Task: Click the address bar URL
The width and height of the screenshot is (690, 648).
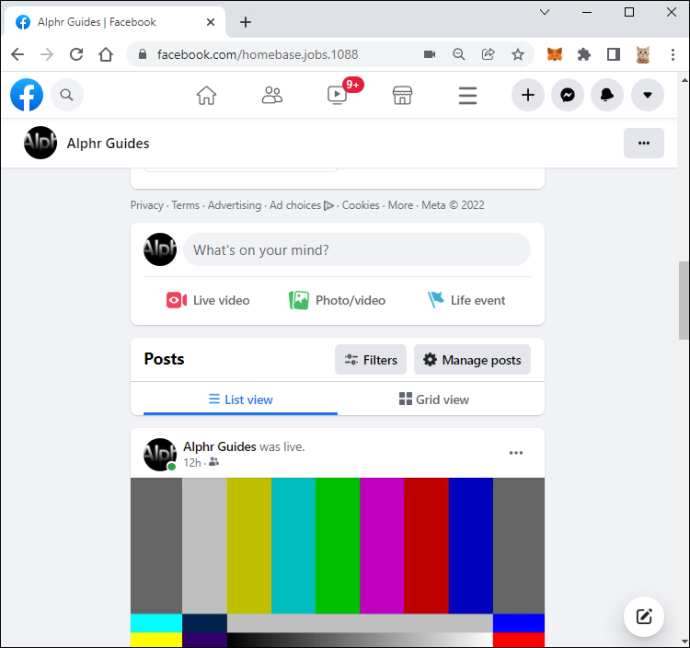Action: pos(257,55)
